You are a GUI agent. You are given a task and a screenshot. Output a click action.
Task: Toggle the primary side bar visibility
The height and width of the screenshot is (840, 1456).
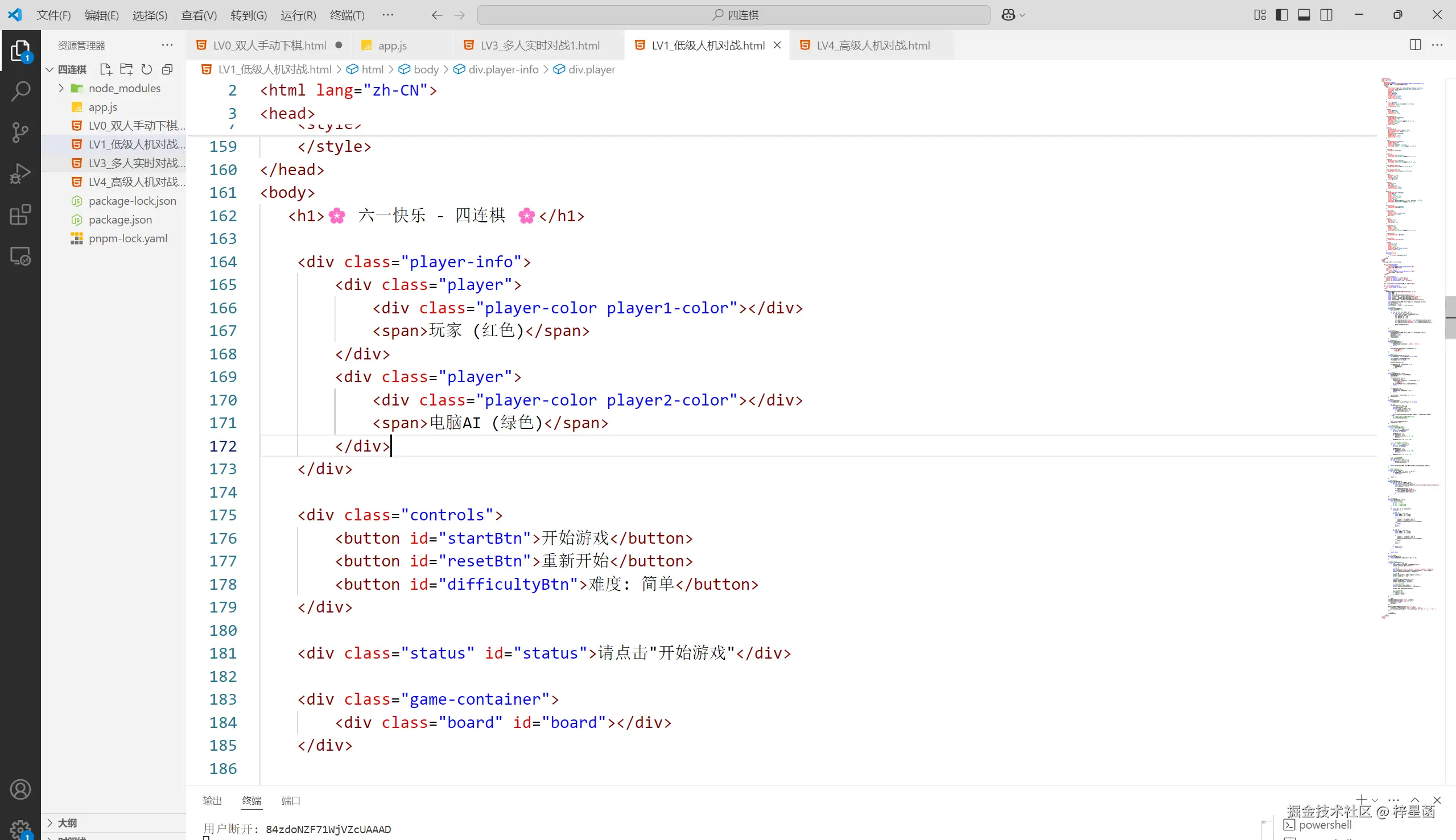tap(1281, 14)
